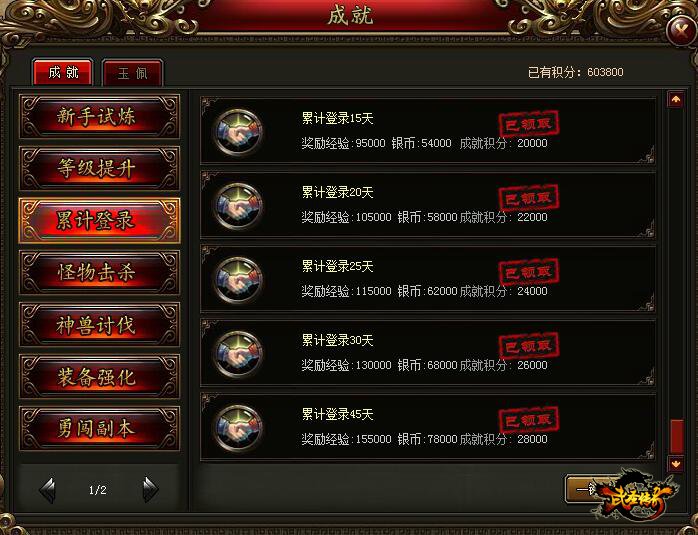Select the 装备强化 category
Image resolution: width=698 pixels, height=535 pixels.
pos(100,377)
